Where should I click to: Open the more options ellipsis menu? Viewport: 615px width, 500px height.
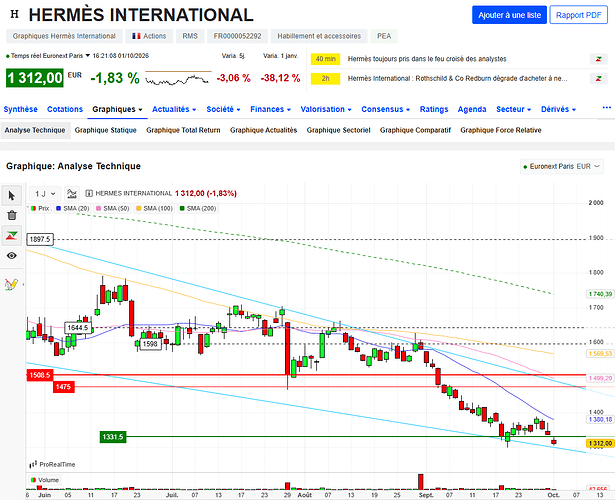606,107
